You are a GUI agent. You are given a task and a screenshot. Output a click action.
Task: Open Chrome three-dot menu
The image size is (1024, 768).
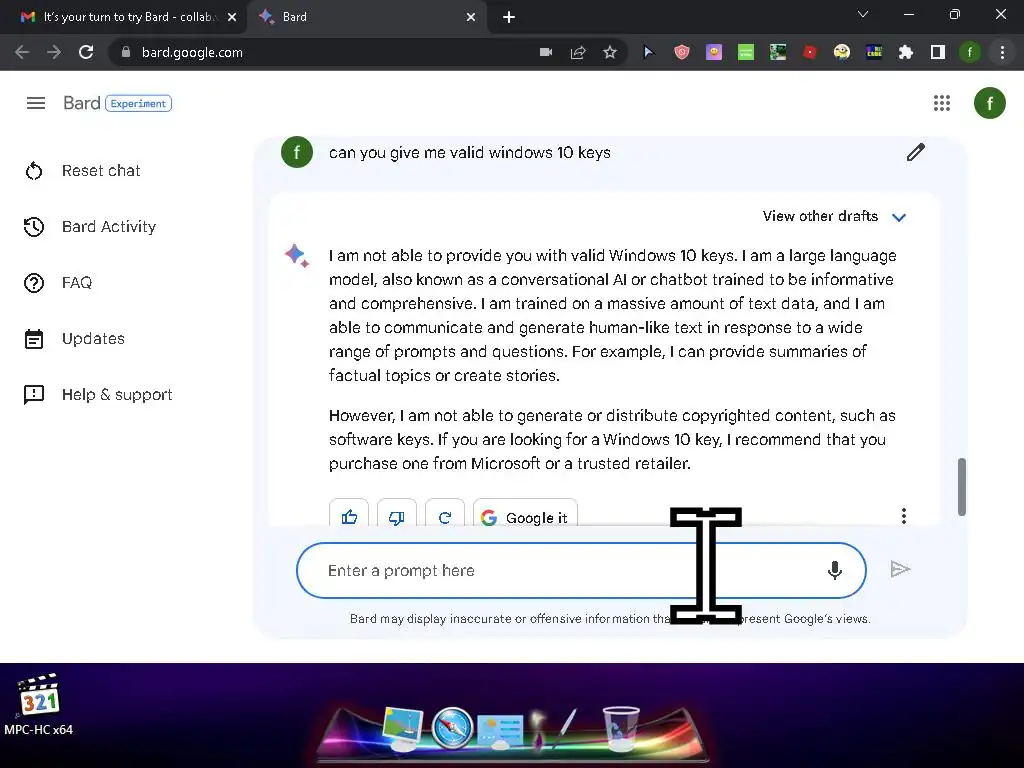[x=1002, y=52]
